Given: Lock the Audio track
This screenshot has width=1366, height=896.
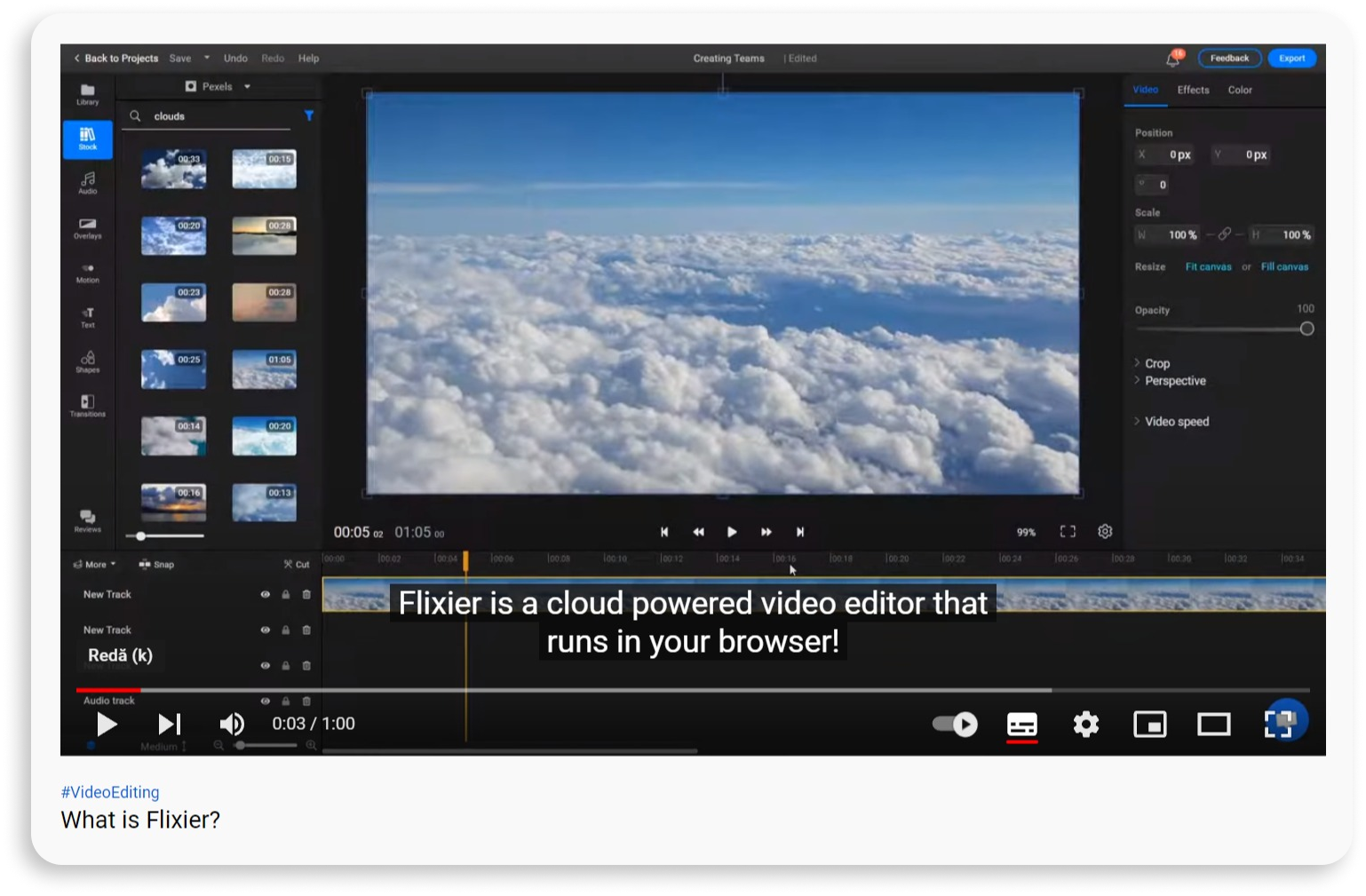Looking at the screenshot, I should pyautogui.click(x=286, y=701).
